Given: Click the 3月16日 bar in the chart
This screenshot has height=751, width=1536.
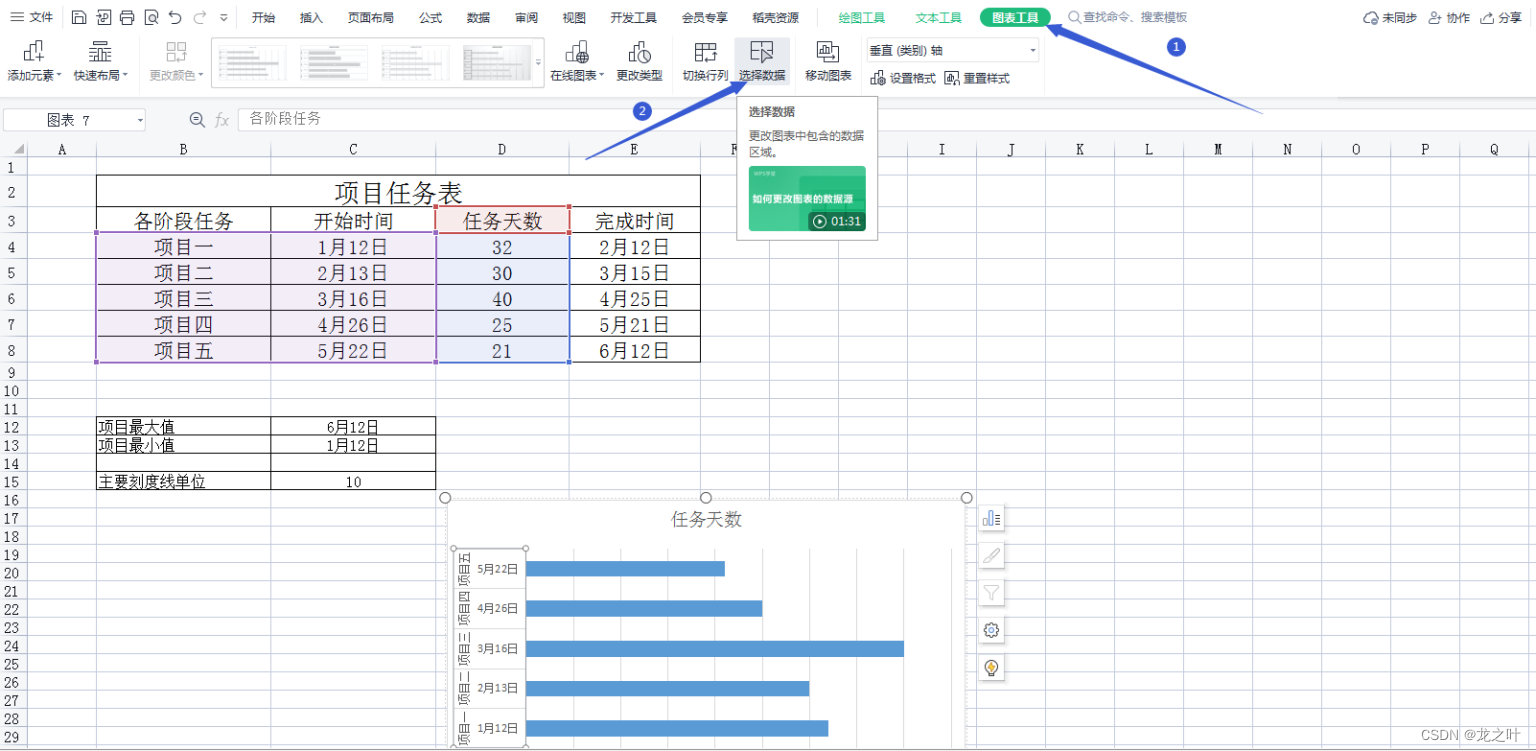Looking at the screenshot, I should (714, 648).
